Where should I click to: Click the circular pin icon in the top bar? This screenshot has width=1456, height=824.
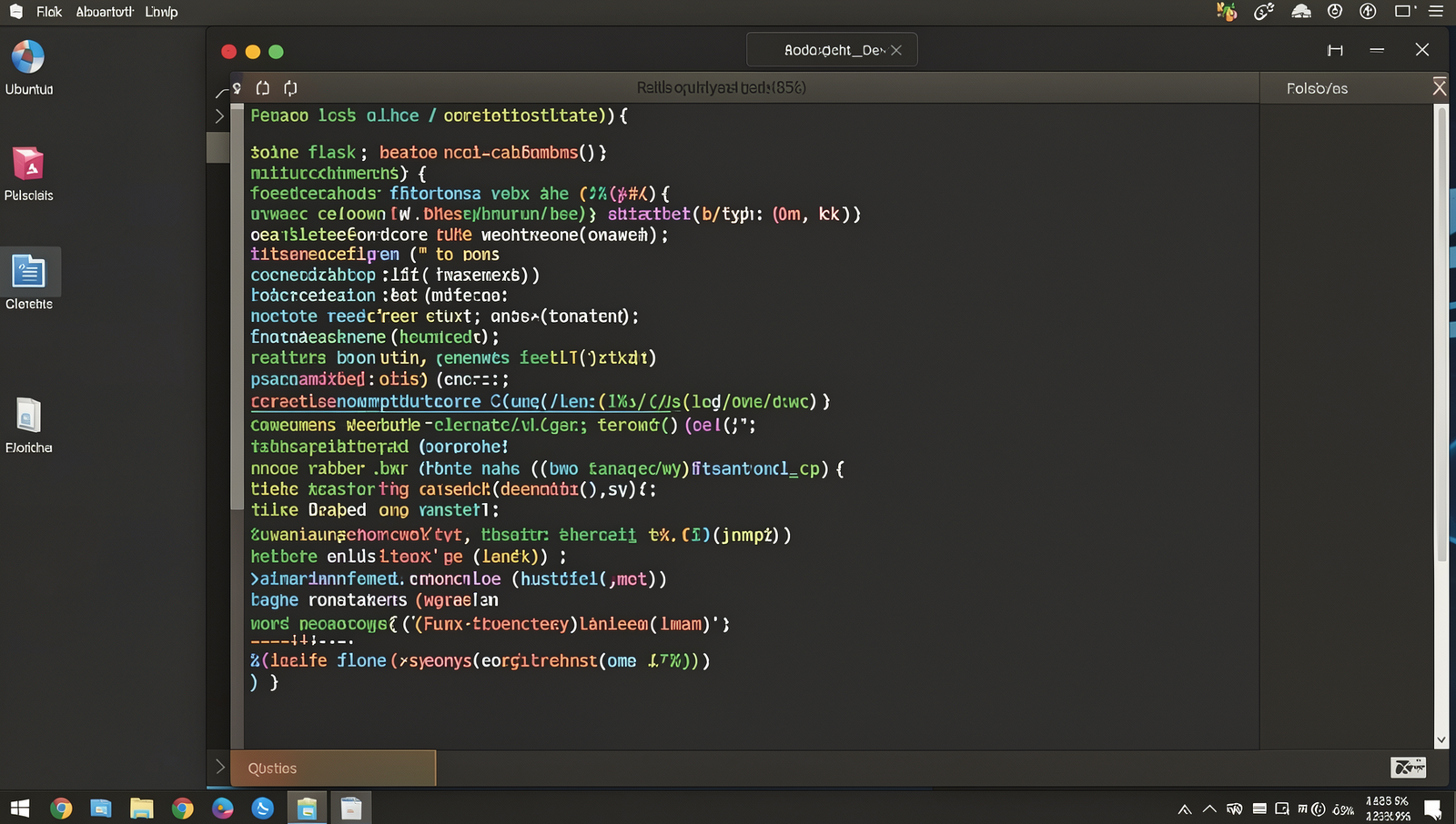[x=1335, y=11]
